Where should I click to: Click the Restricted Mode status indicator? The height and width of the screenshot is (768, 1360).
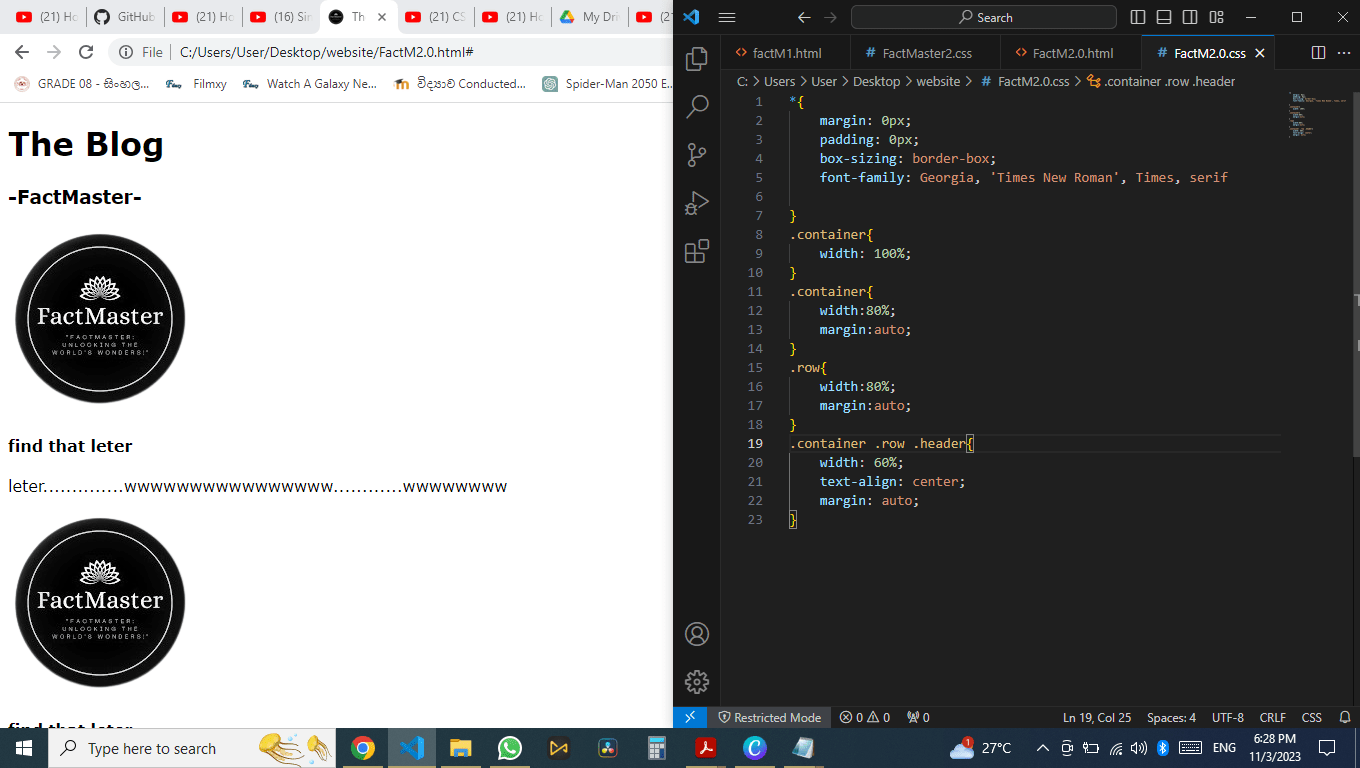[769, 717]
